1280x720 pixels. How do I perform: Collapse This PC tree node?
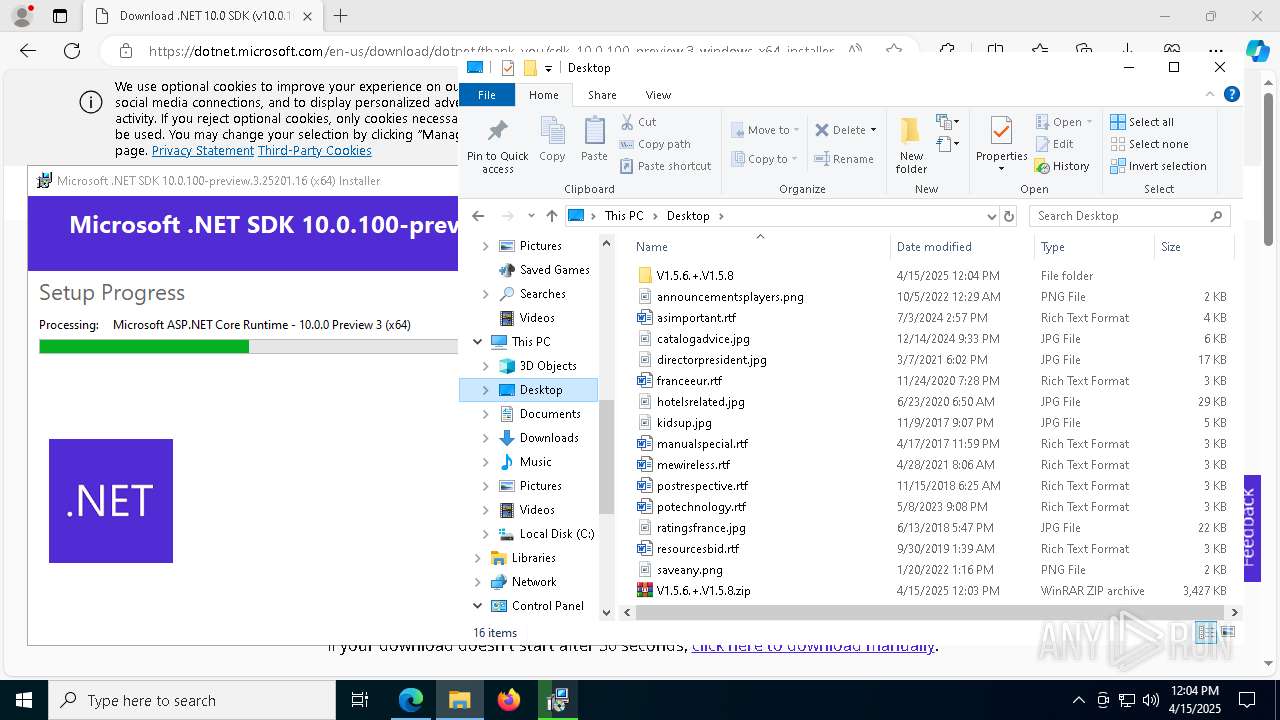click(478, 342)
